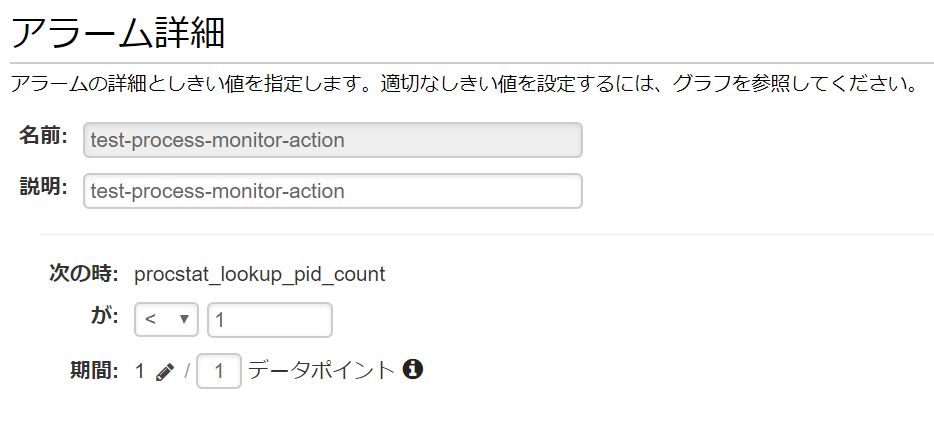Click the info icon after データポイント
This screenshot has width=934, height=424.
pos(413,369)
